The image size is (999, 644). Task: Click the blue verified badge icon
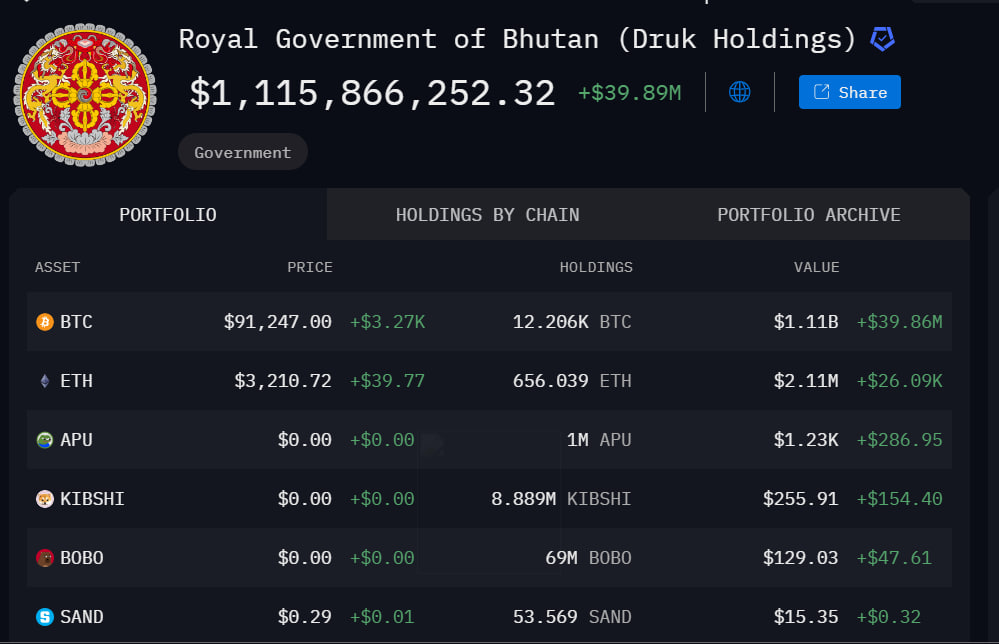click(x=882, y=40)
